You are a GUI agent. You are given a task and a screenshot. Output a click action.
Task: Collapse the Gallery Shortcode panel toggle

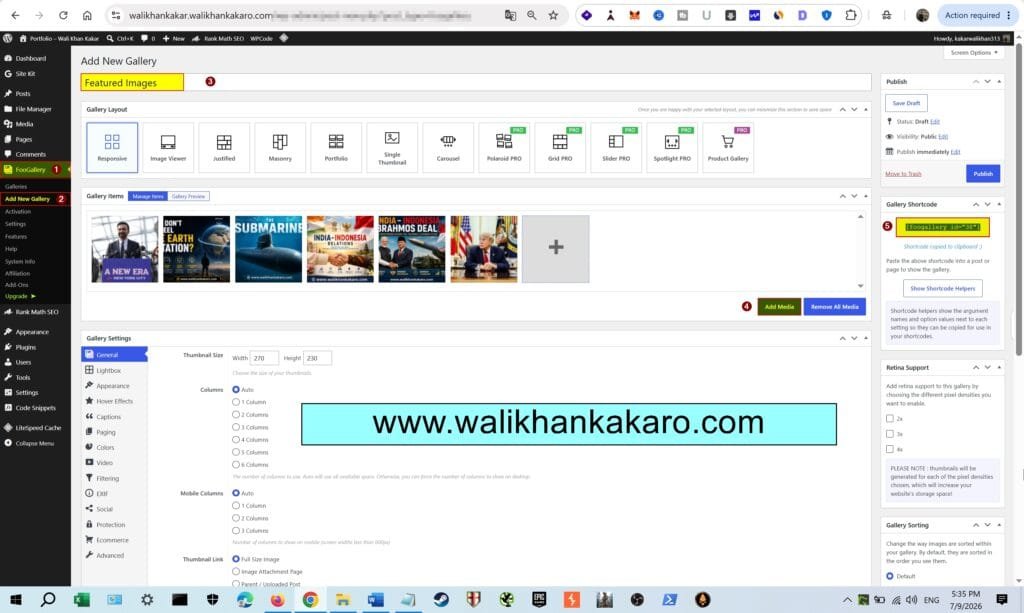tap(999, 204)
